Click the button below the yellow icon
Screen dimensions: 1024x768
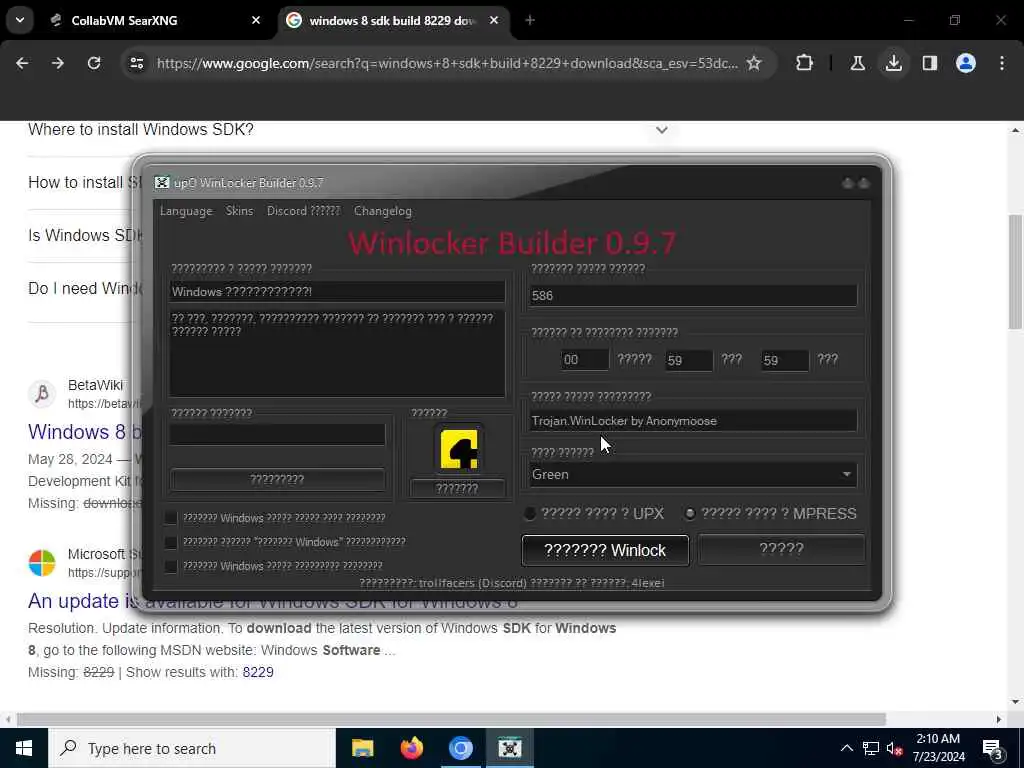tap(457, 488)
